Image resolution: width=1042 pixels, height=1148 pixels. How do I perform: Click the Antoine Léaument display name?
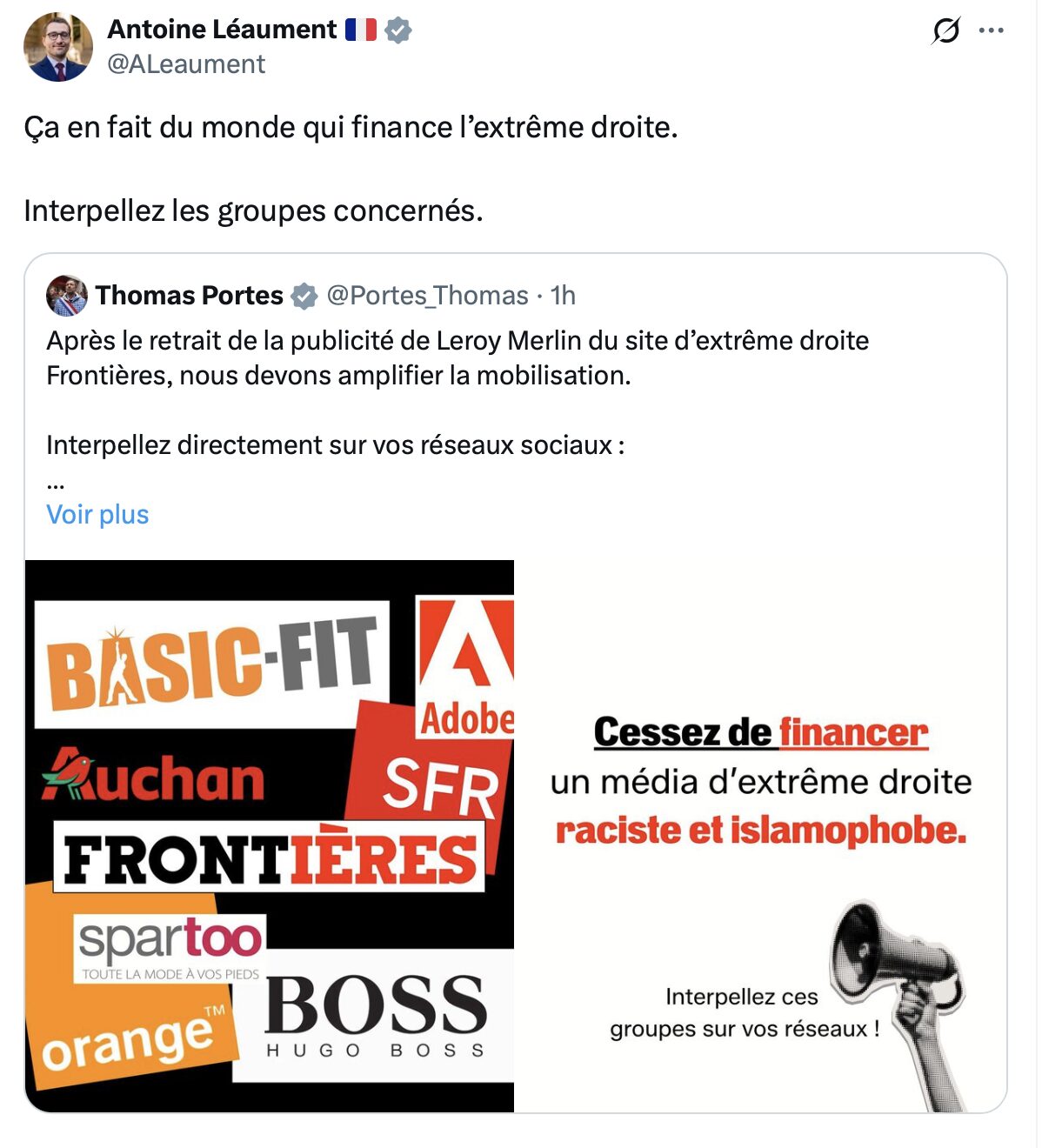pos(222,30)
